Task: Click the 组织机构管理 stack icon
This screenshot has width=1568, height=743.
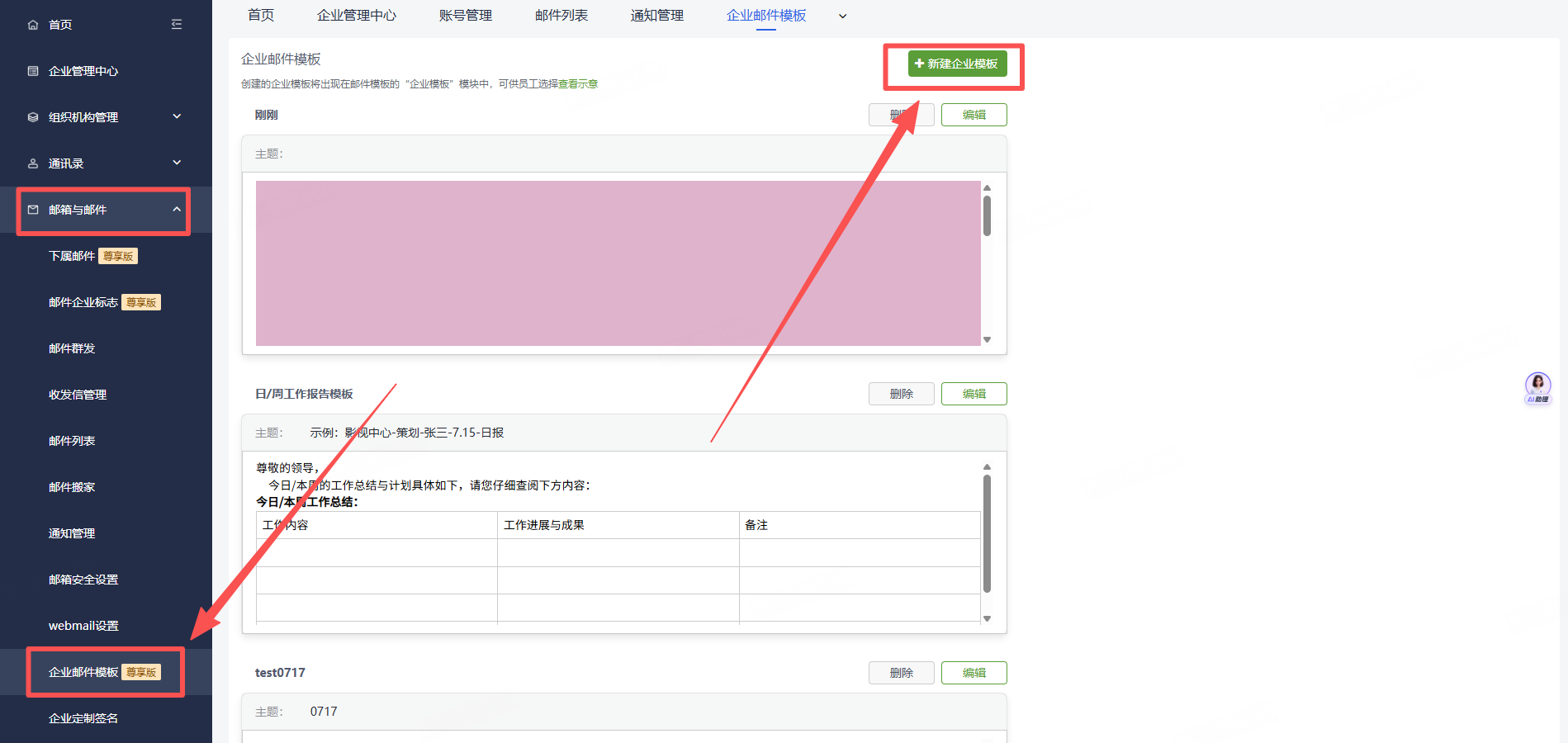Action: [x=33, y=117]
